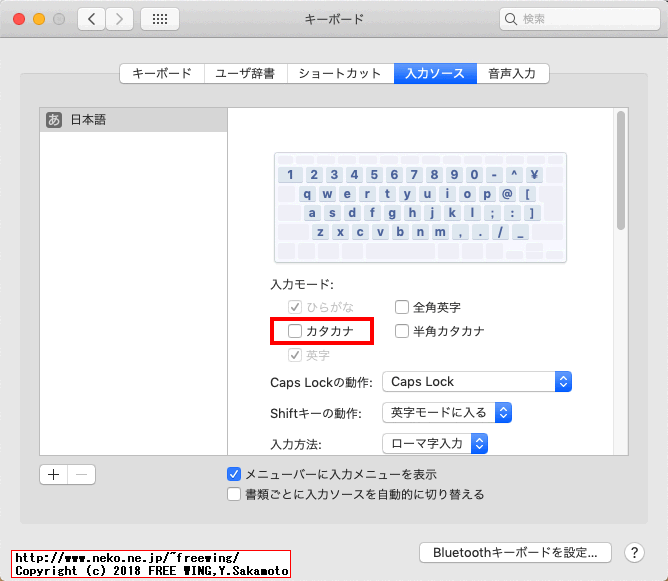Screen dimensions: 668x581
Task: Switch to the ショートカット tab
Action: click(x=340, y=74)
